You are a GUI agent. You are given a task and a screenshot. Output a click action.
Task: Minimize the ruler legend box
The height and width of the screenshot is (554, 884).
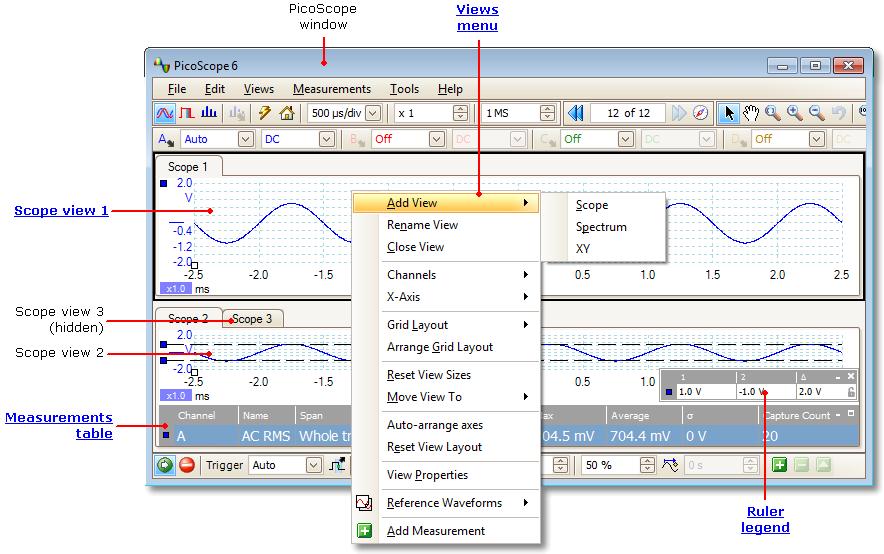838,377
